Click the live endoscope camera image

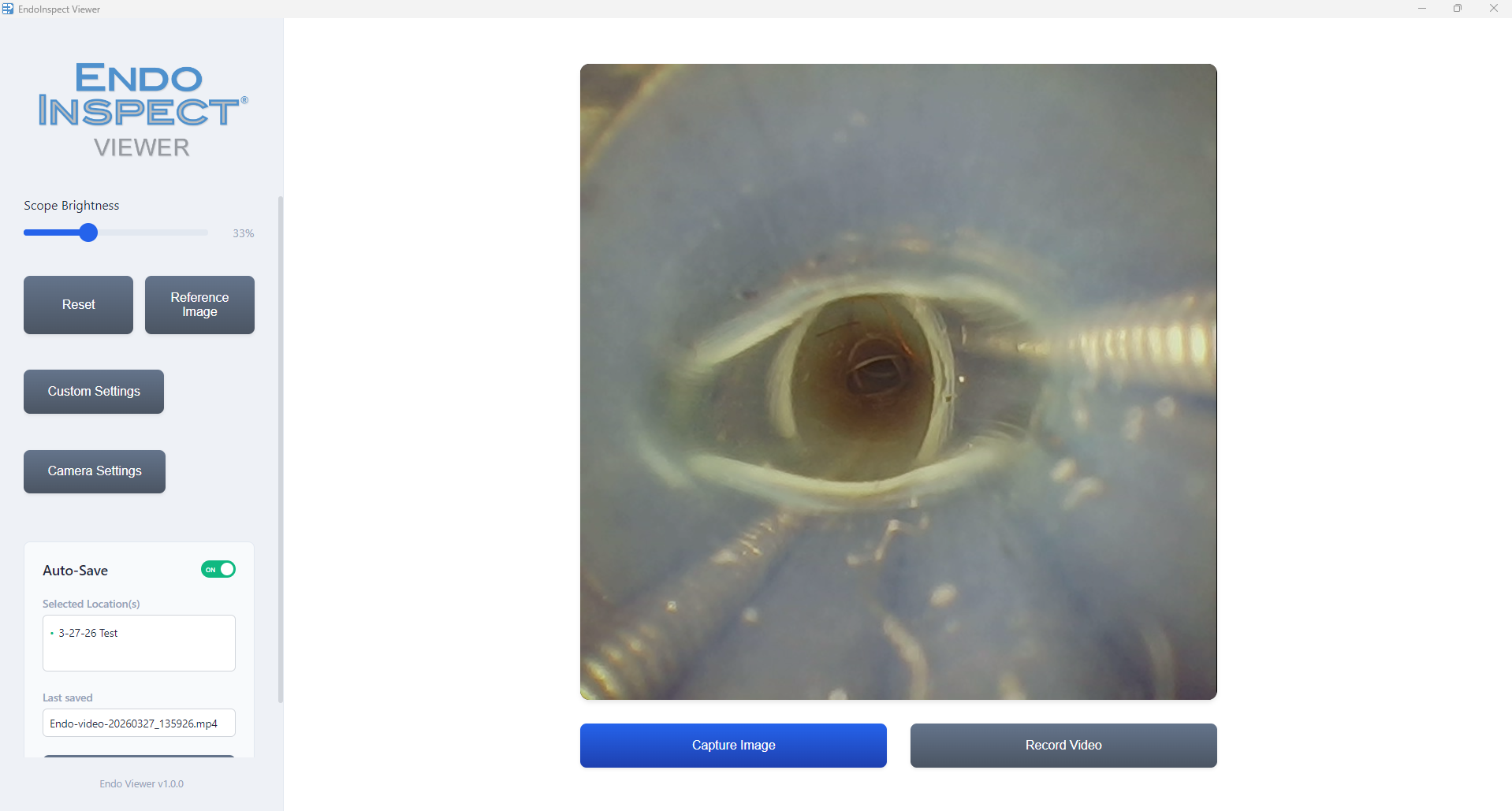[898, 381]
